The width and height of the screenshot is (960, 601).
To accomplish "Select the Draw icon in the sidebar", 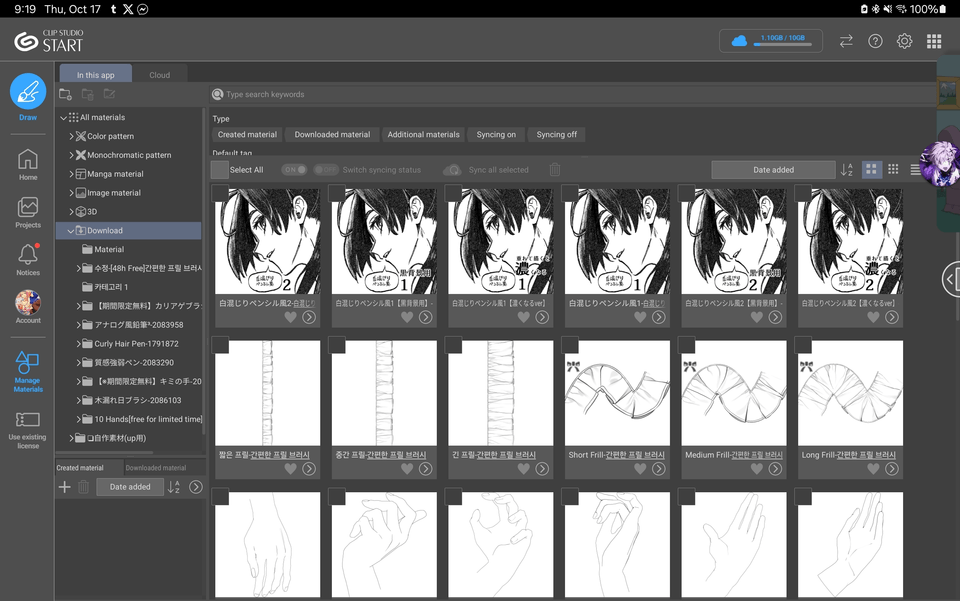I will point(27,92).
